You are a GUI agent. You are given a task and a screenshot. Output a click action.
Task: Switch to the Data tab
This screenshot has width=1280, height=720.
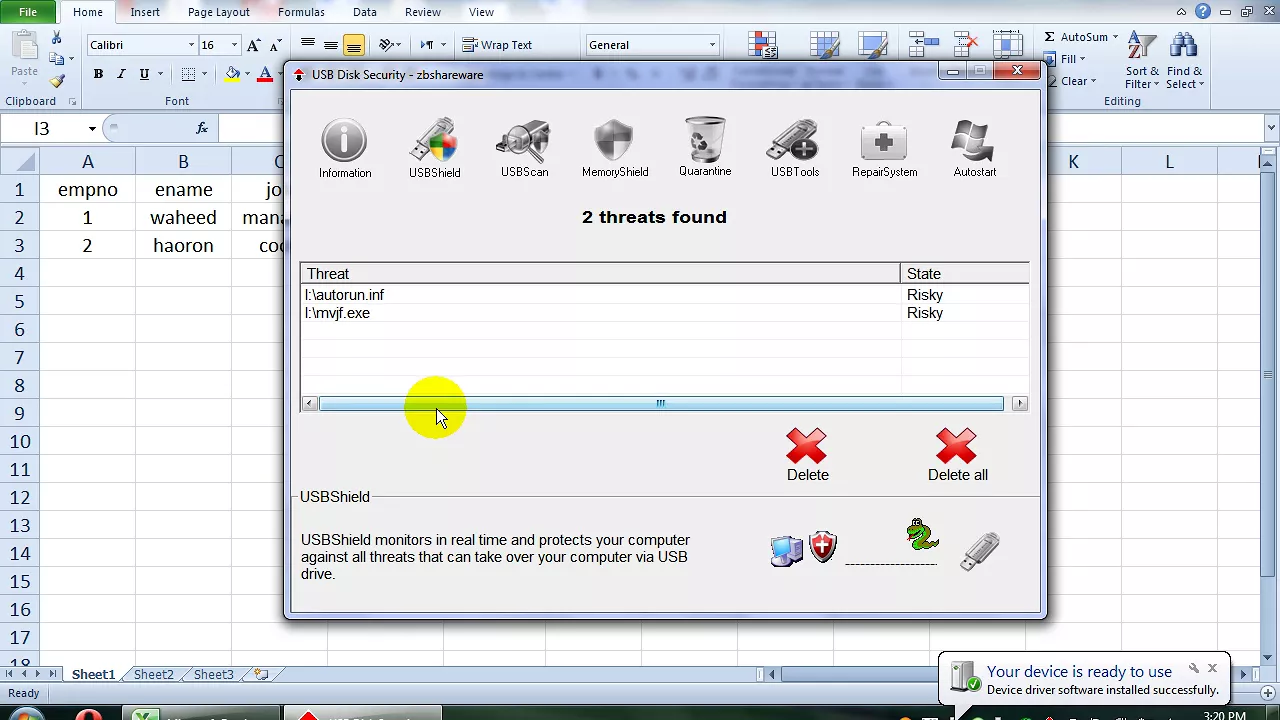click(365, 12)
